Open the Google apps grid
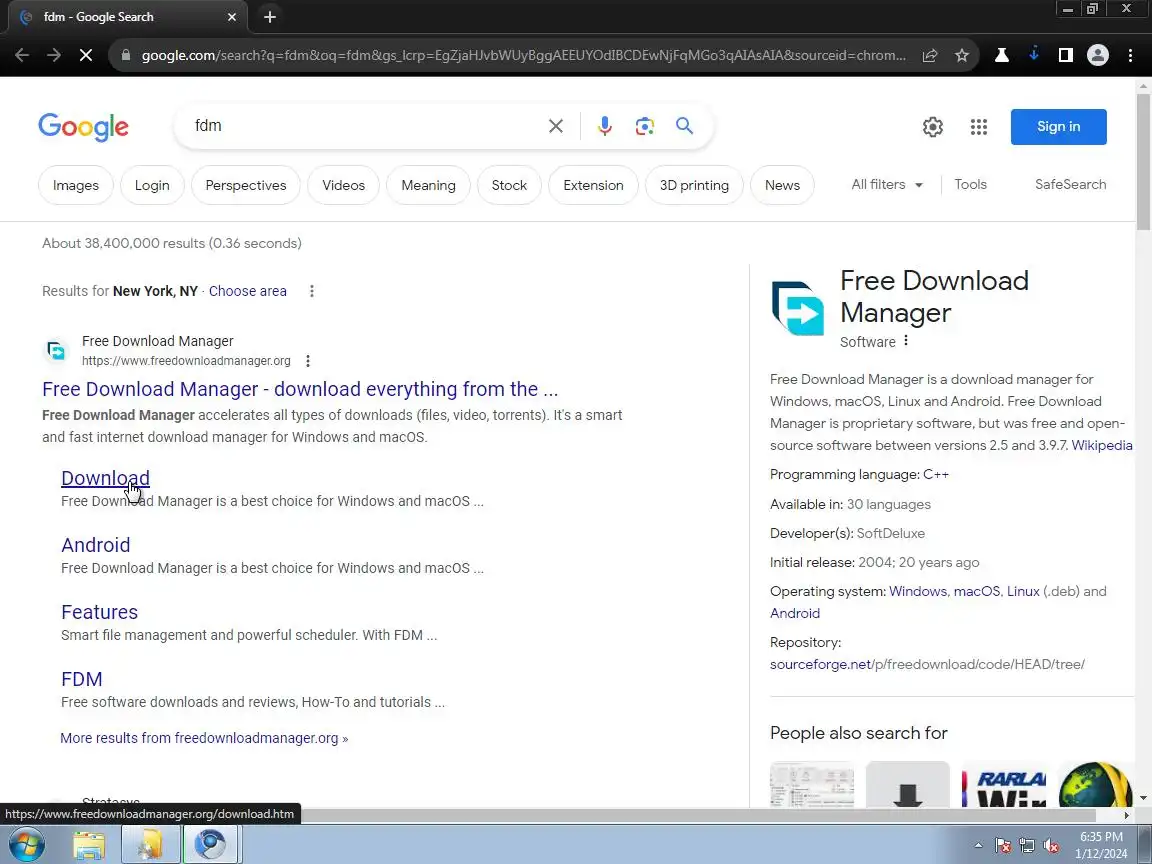 pos(979,126)
